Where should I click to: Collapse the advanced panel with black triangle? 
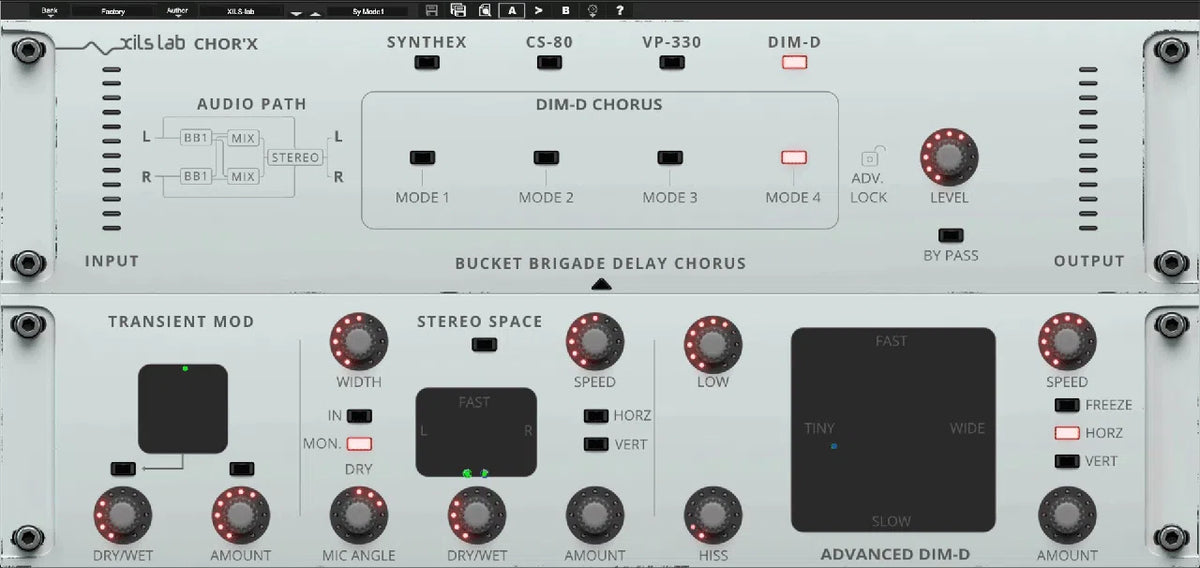(600, 284)
